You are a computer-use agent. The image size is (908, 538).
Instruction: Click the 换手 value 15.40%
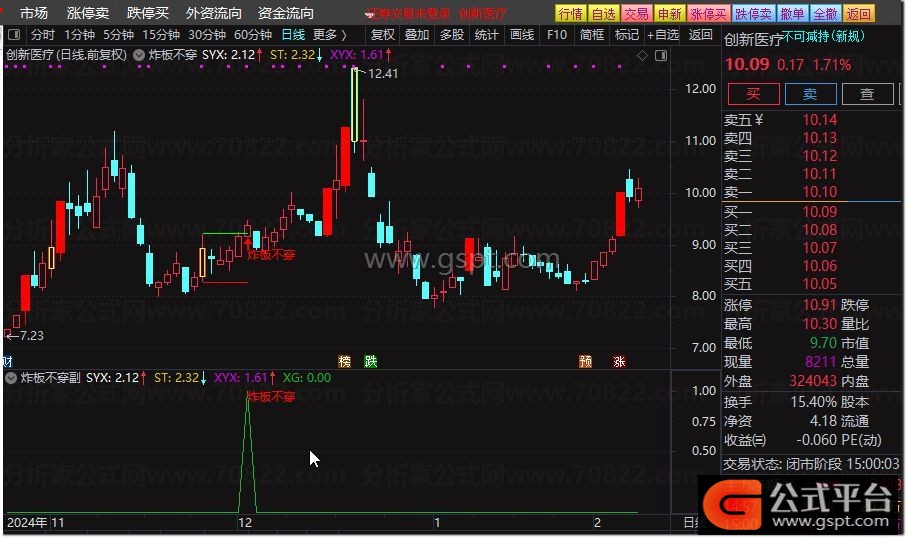click(813, 402)
